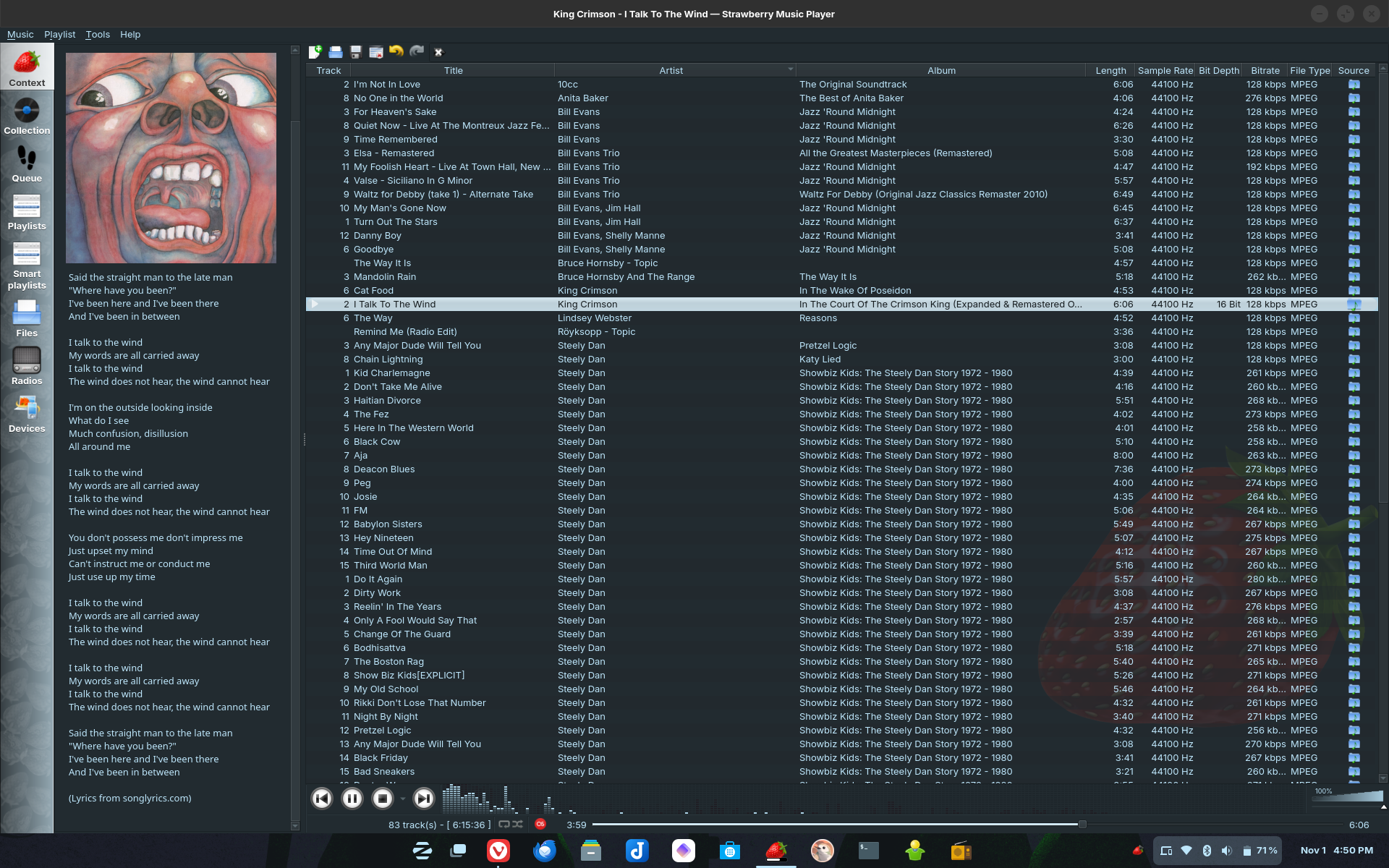Click the save playlist floppy icon
The width and height of the screenshot is (1389, 868).
(x=355, y=51)
